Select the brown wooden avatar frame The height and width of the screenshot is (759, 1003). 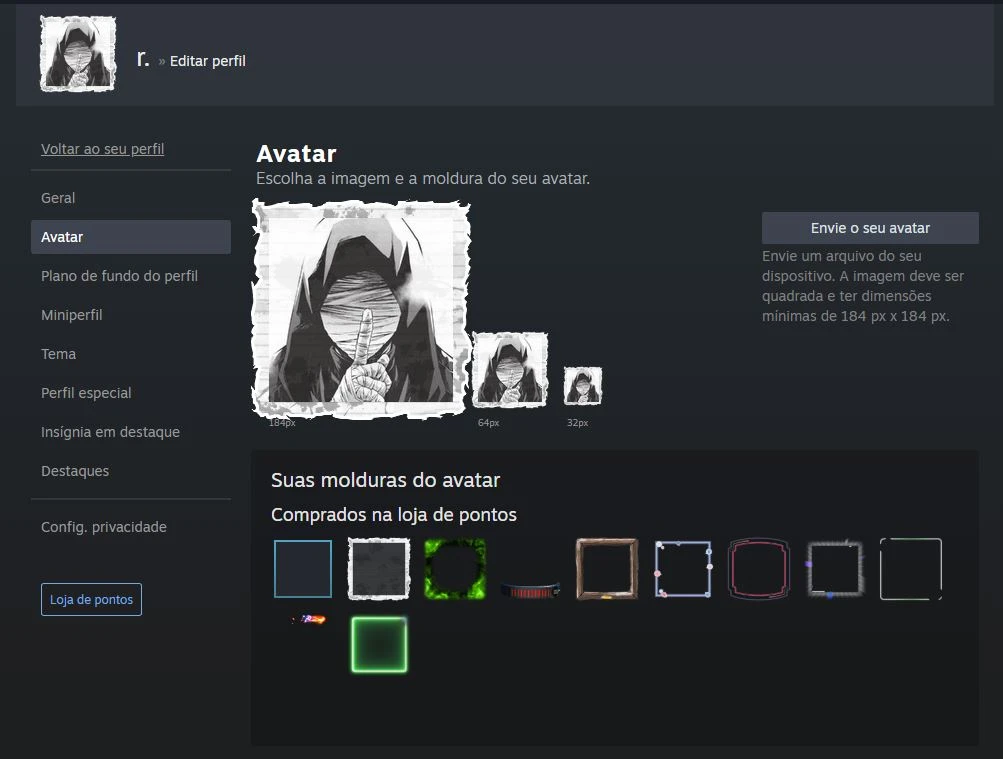click(x=606, y=568)
